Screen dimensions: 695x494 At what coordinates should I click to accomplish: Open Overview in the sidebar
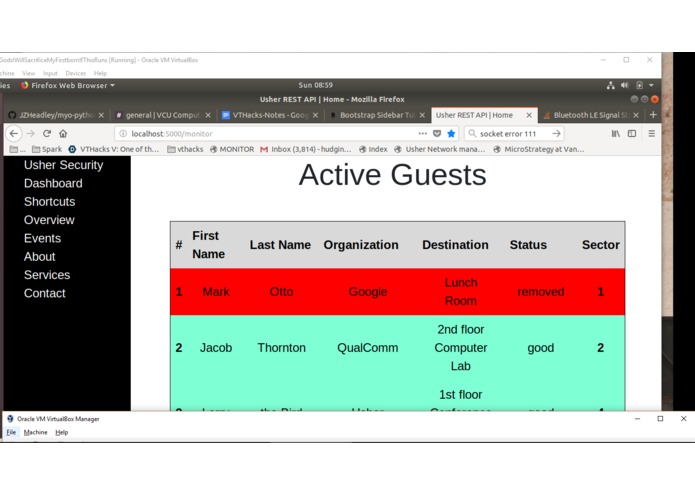point(49,220)
